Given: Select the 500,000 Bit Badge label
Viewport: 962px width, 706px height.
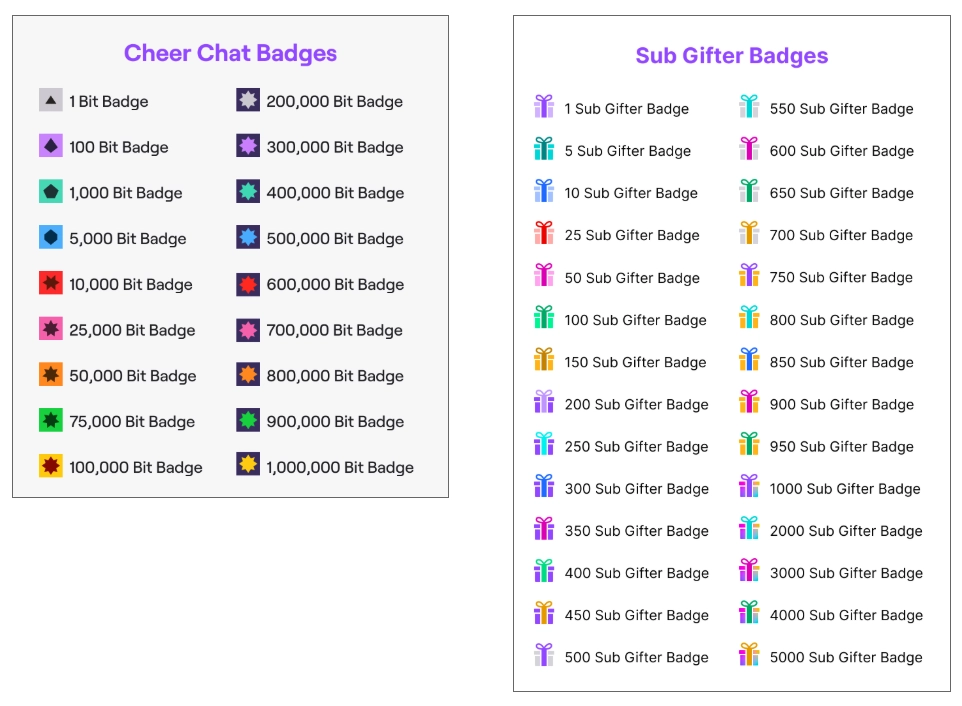Looking at the screenshot, I should tap(334, 239).
